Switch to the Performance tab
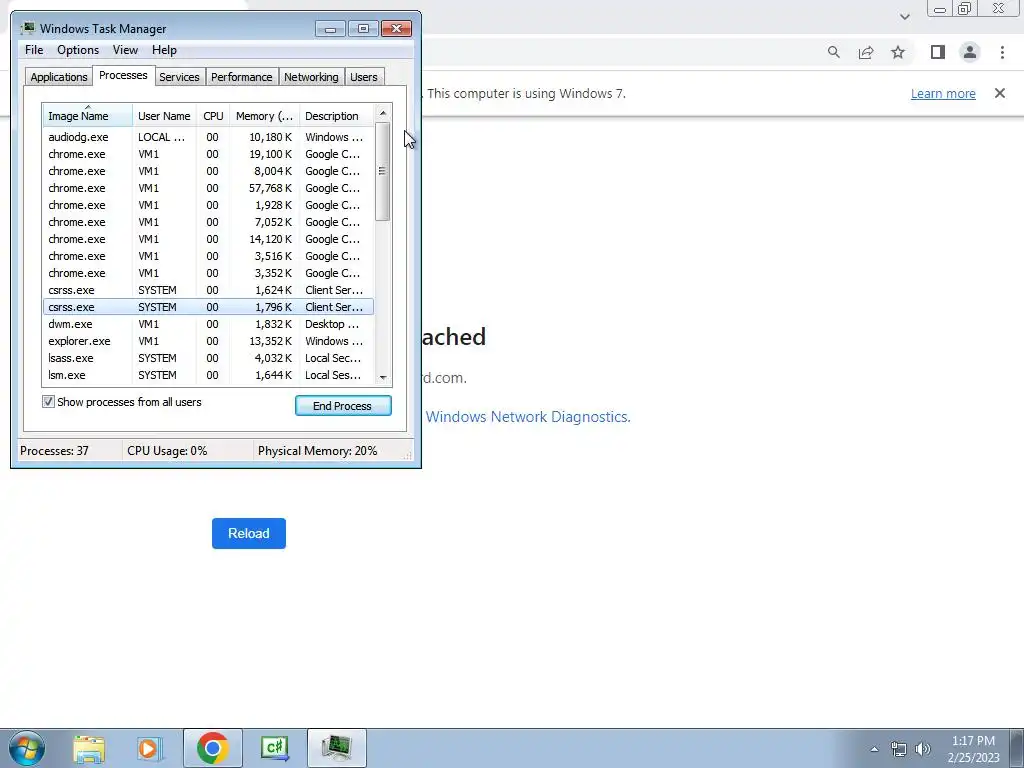Viewport: 1024px width, 768px height. (242, 77)
